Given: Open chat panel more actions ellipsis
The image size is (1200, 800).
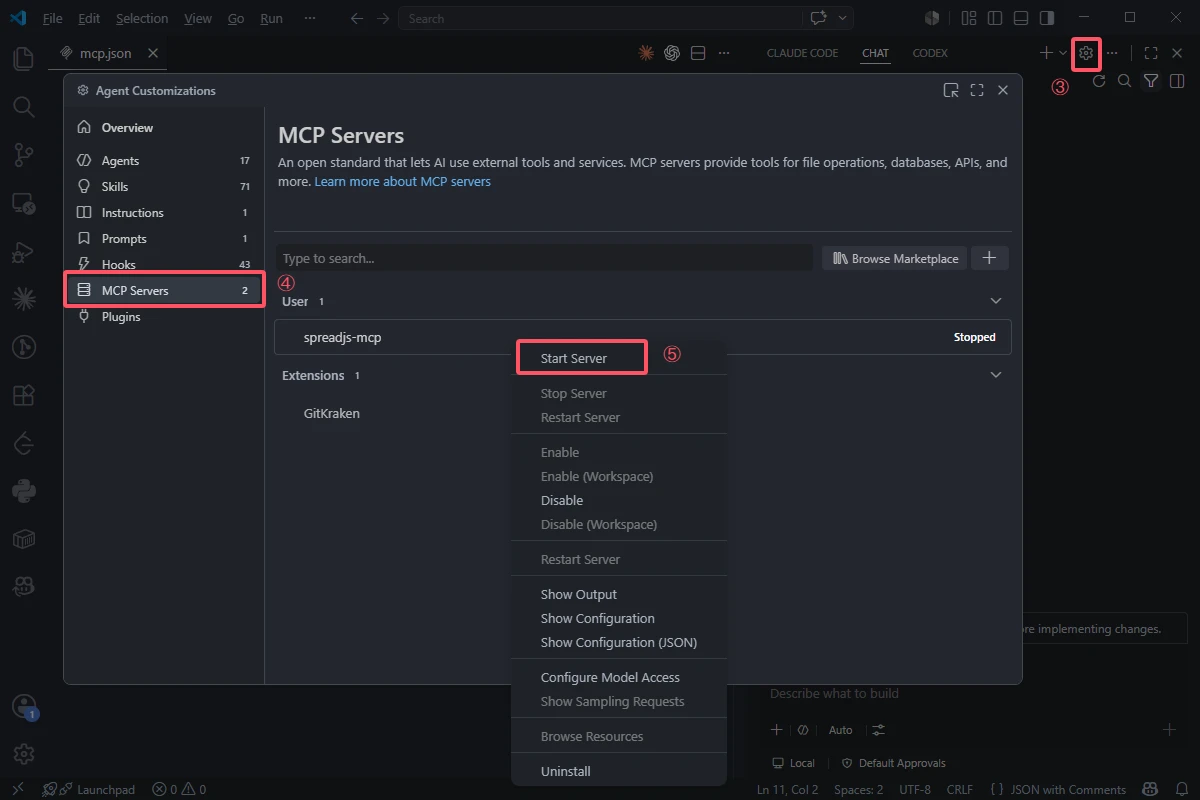Looking at the screenshot, I should (x=1112, y=53).
